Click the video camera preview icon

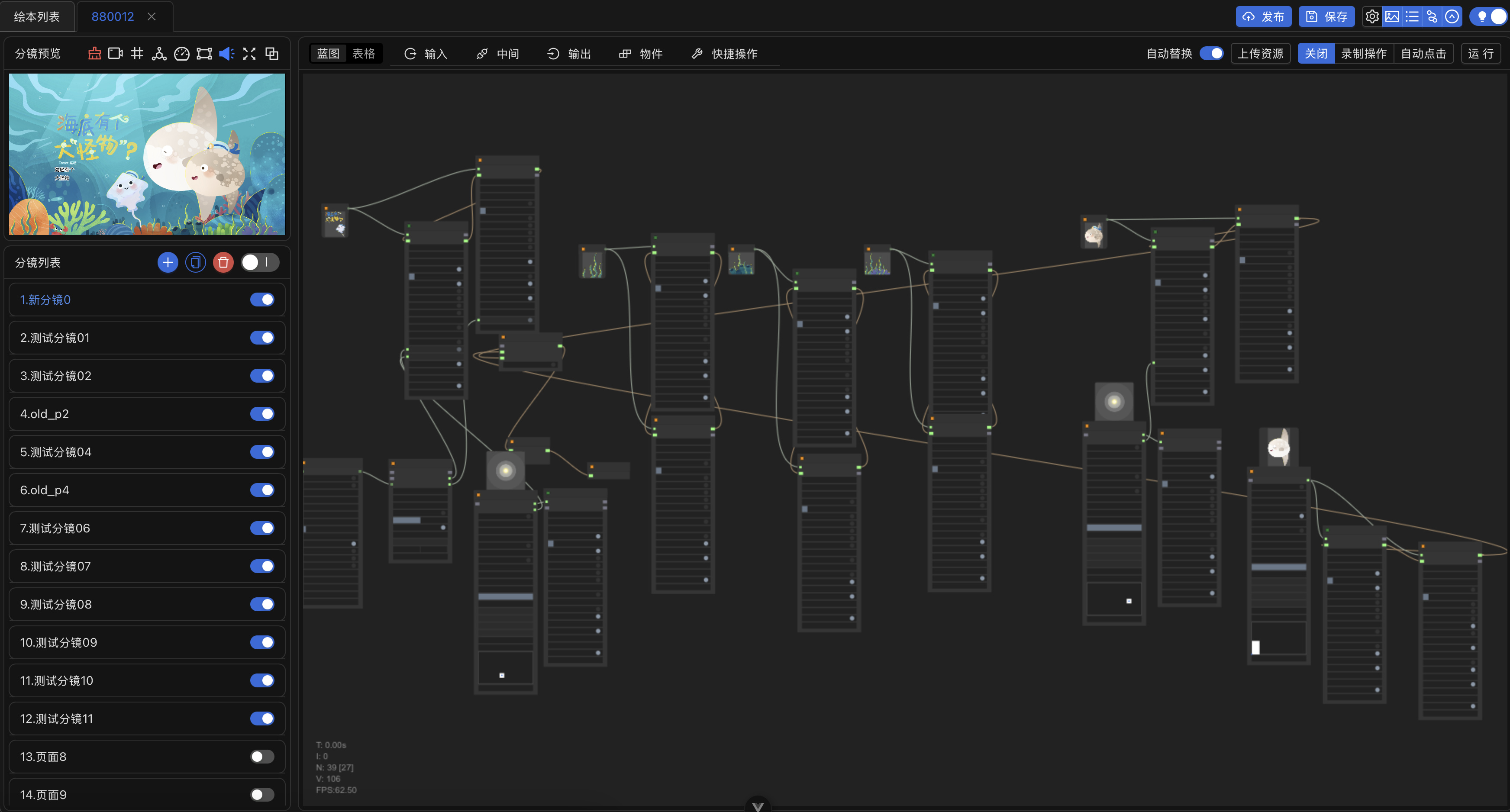[x=116, y=54]
